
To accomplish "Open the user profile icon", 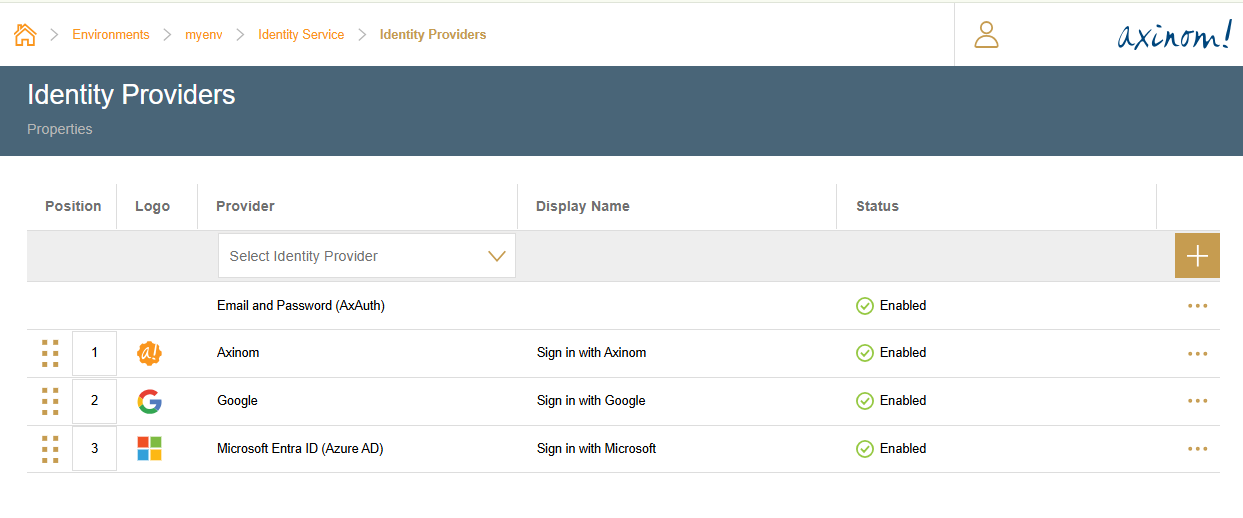I will point(986,35).
